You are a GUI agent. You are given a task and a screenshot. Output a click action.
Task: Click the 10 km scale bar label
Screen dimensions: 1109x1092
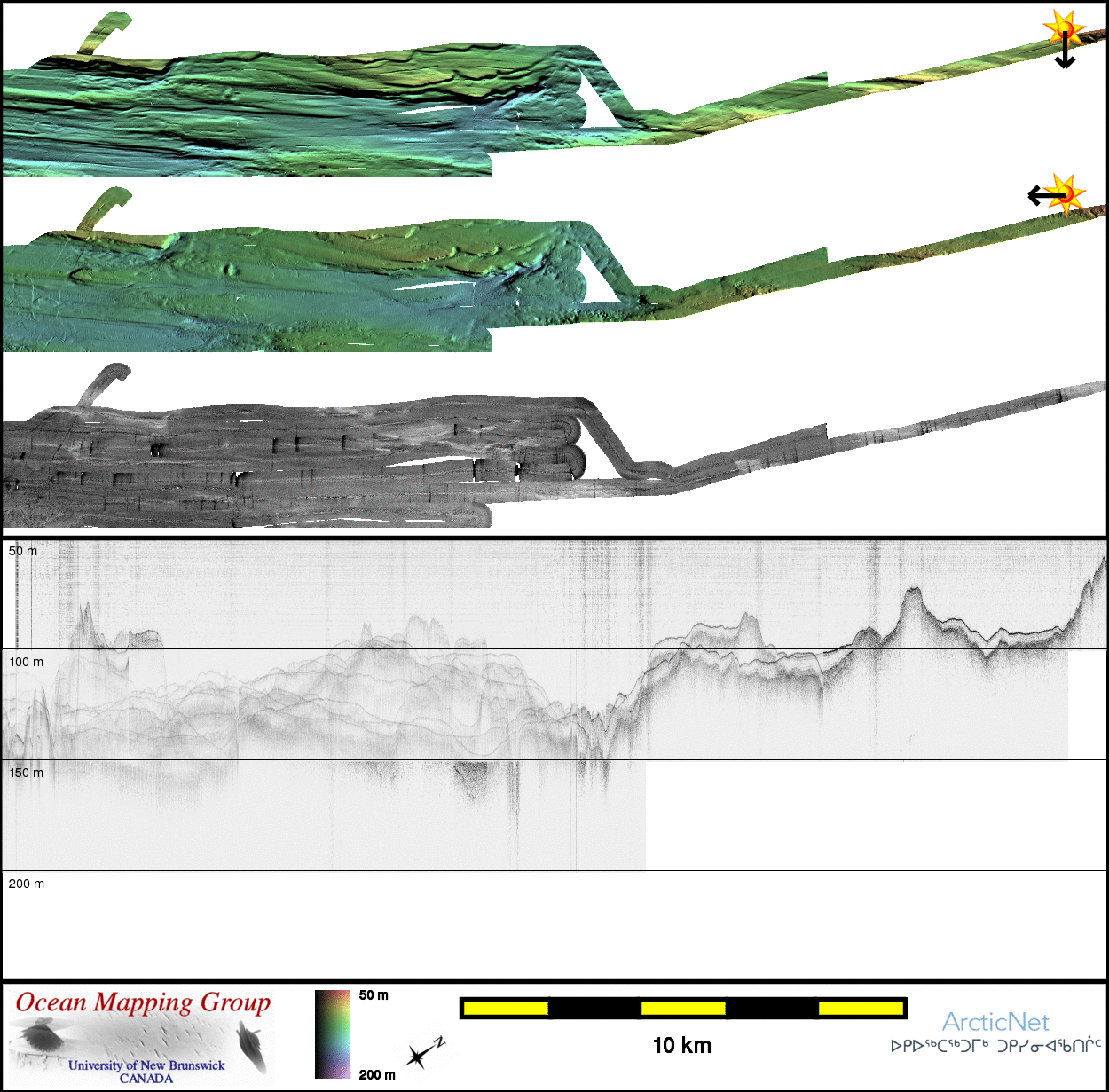681,1046
